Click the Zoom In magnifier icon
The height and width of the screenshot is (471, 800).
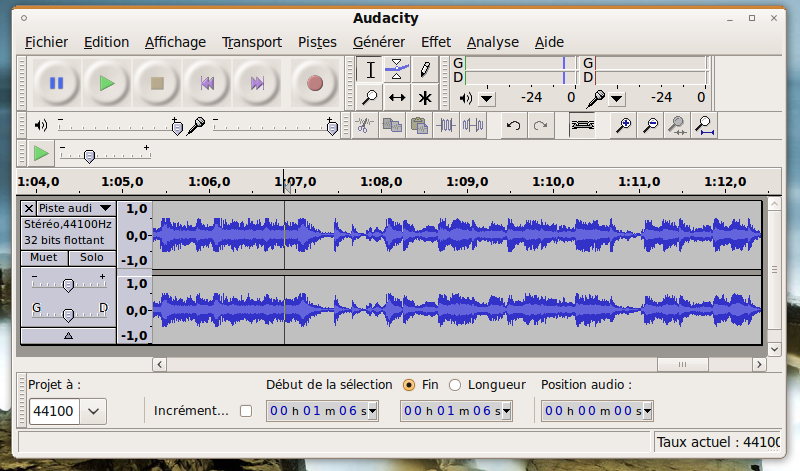(x=623, y=125)
